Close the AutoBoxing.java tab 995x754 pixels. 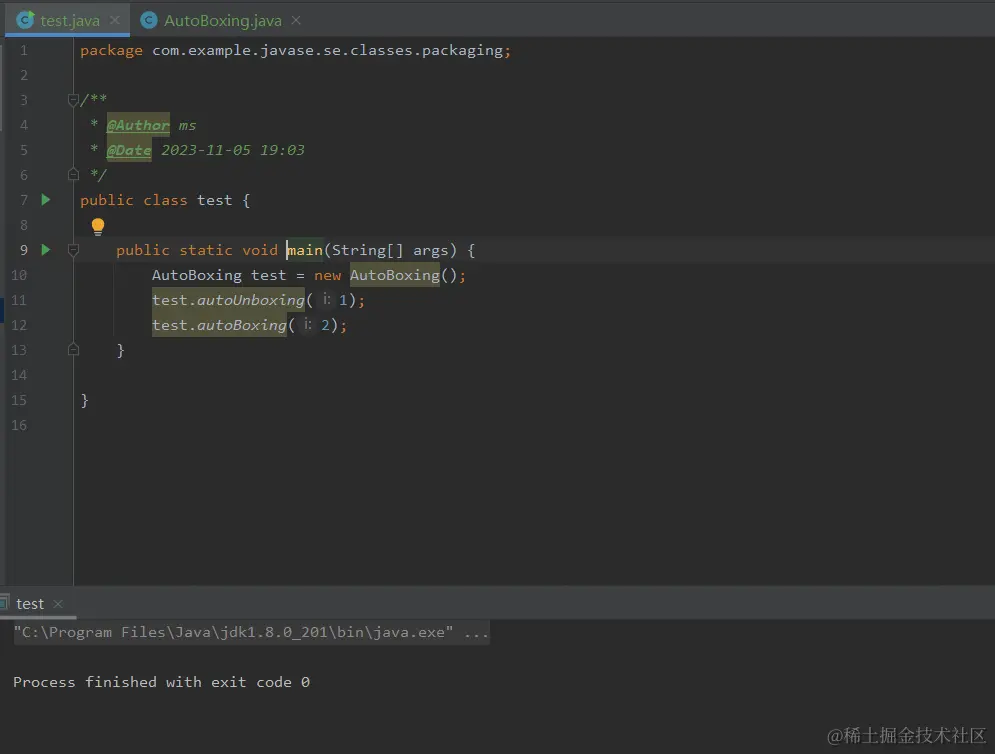pos(296,20)
